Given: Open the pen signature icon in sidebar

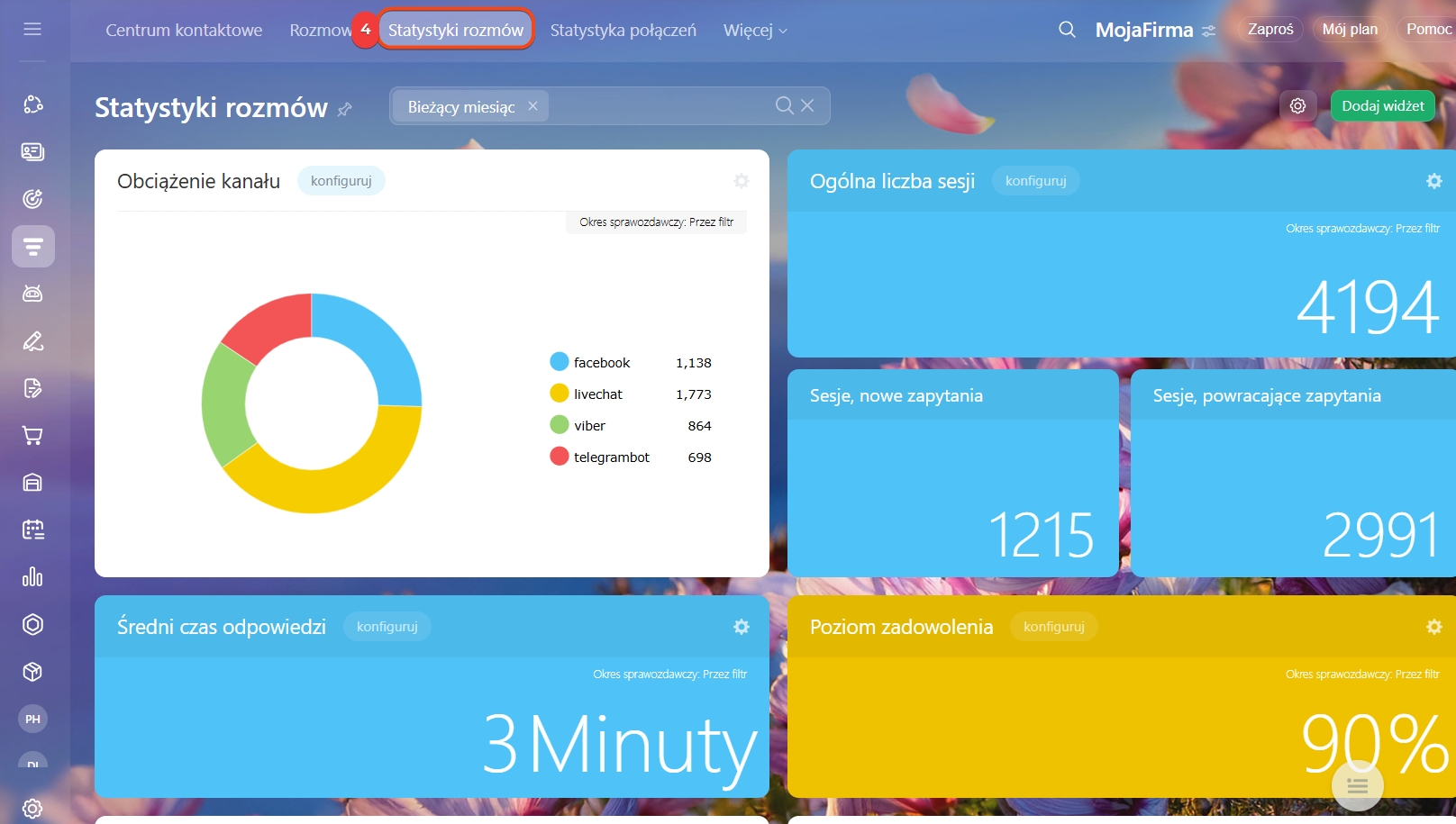Looking at the screenshot, I should (32, 341).
